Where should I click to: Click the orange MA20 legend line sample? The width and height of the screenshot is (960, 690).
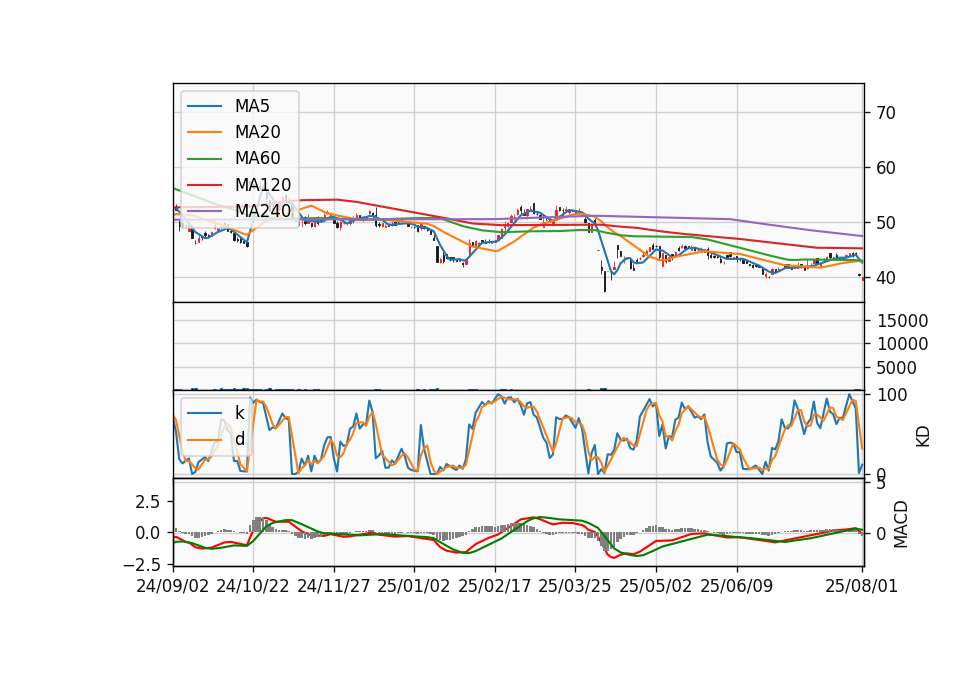pos(204,132)
